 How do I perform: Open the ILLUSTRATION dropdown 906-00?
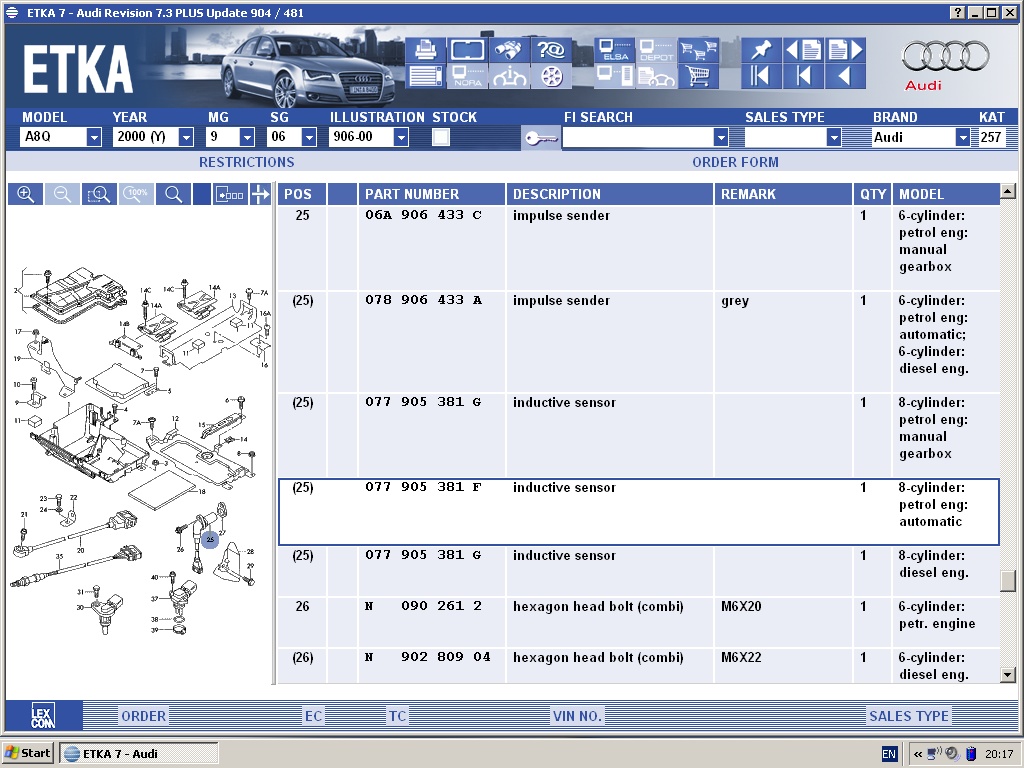point(401,137)
